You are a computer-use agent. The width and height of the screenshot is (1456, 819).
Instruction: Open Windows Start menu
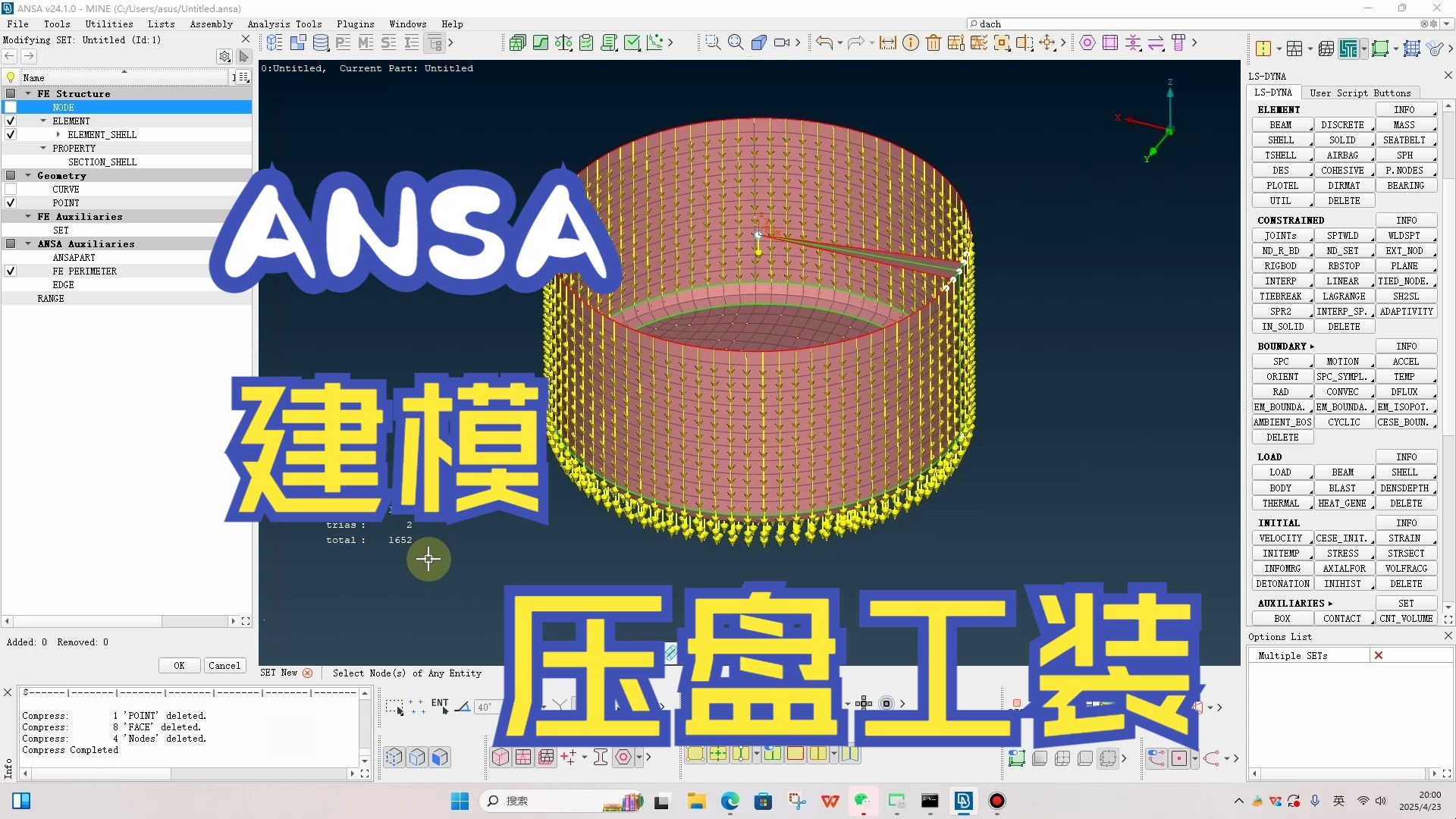click(x=460, y=801)
